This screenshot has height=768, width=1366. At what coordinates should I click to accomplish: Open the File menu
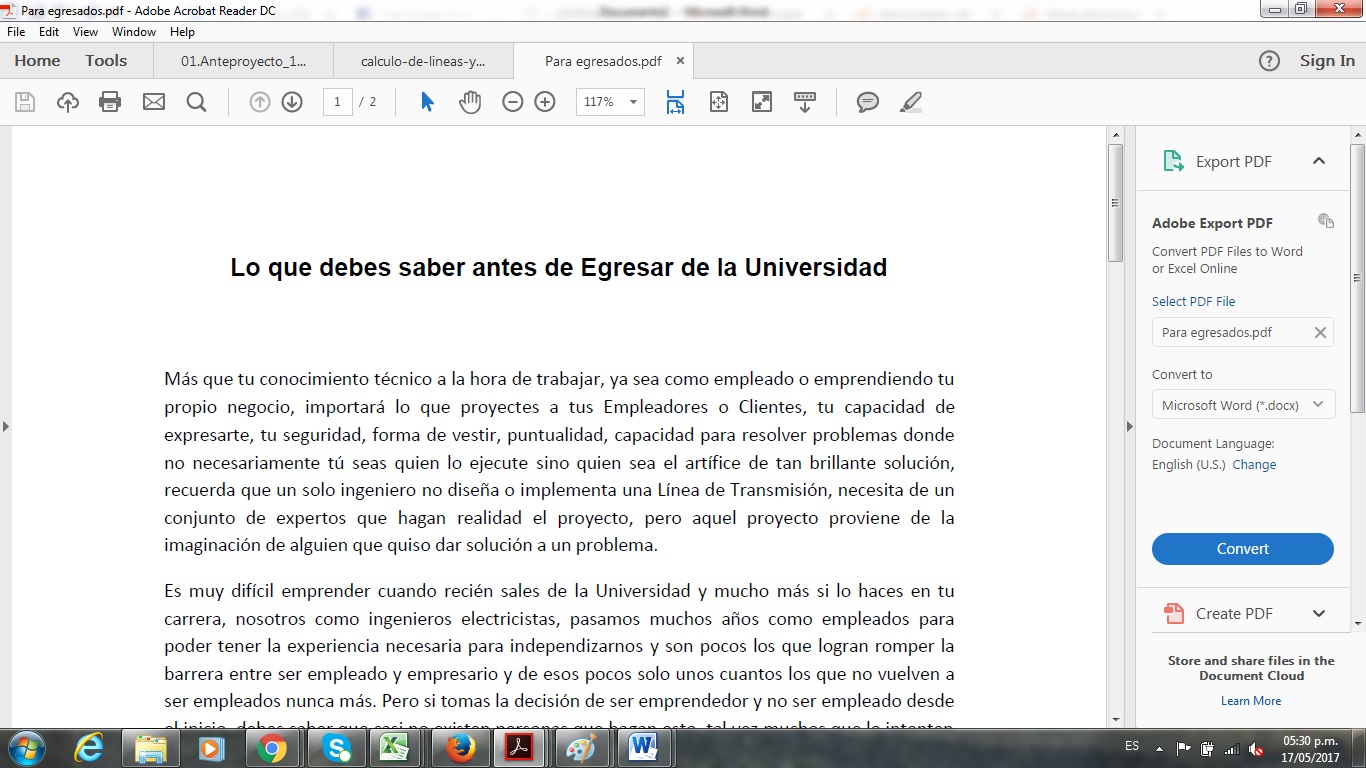coord(16,32)
